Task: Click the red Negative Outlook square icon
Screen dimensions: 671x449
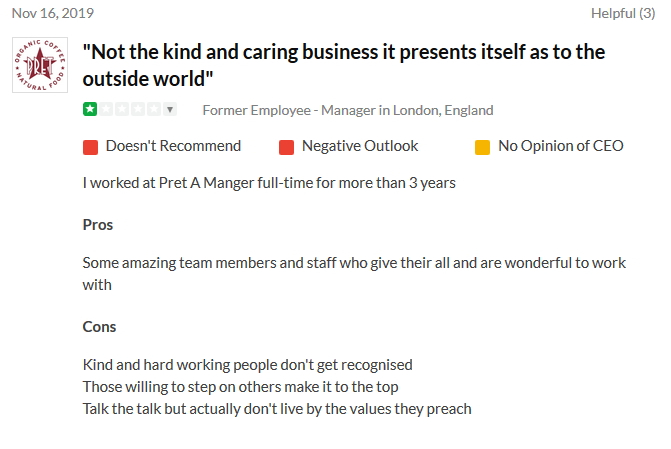Action: [x=287, y=147]
